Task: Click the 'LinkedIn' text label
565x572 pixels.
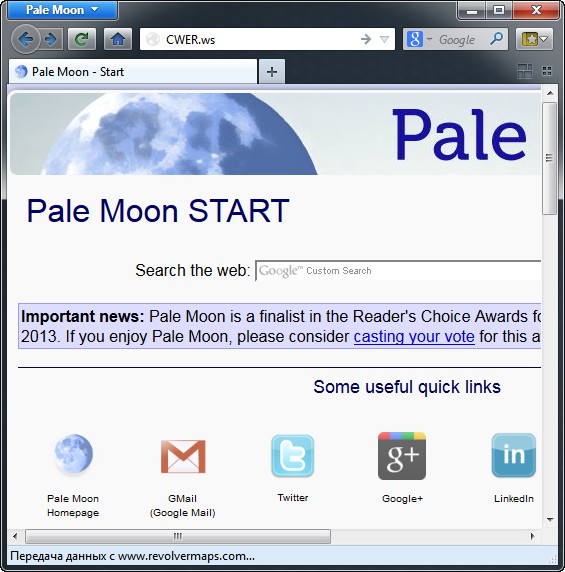Action: point(514,499)
